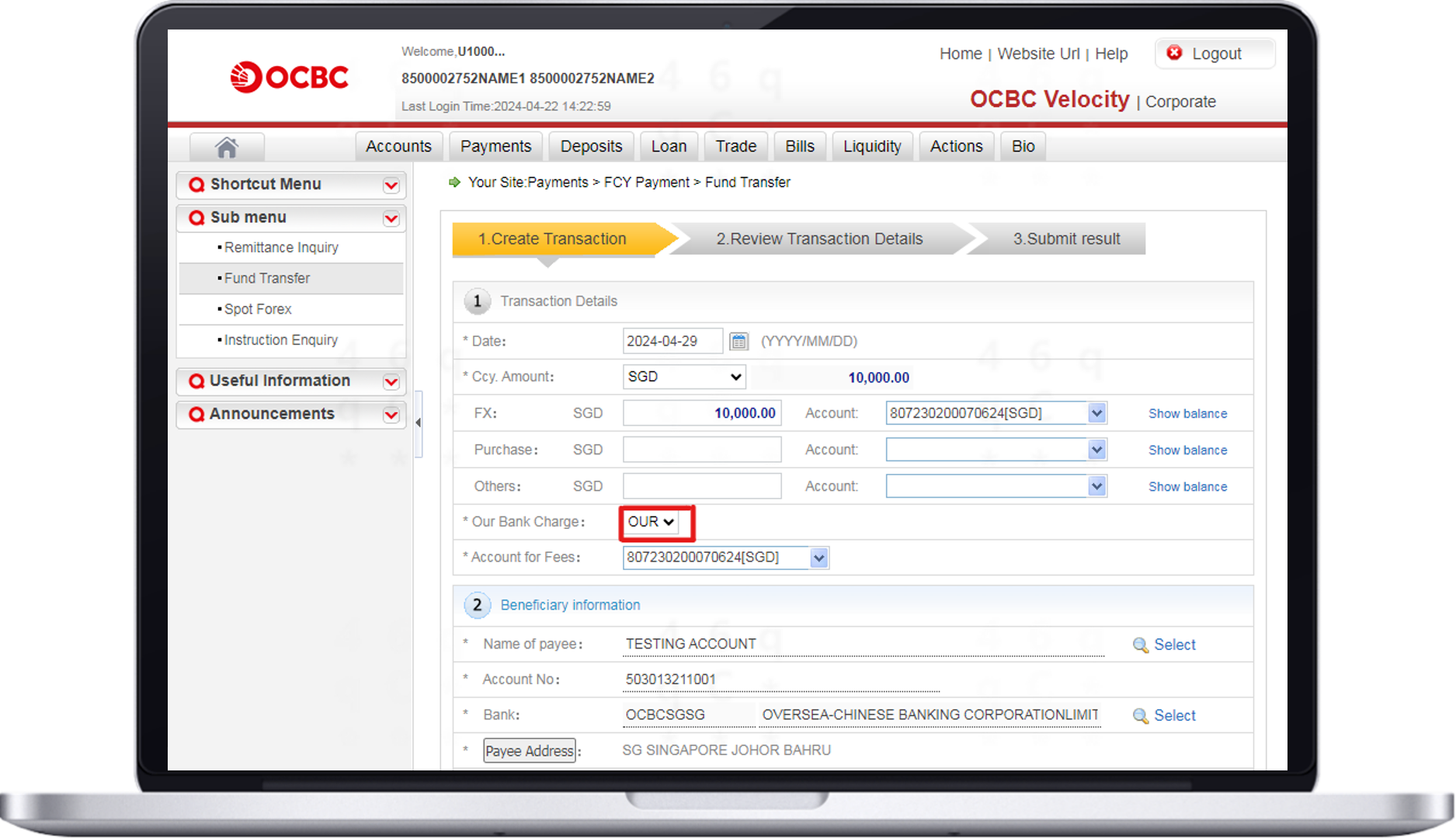Open Account for Fees dropdown arrow

click(818, 558)
